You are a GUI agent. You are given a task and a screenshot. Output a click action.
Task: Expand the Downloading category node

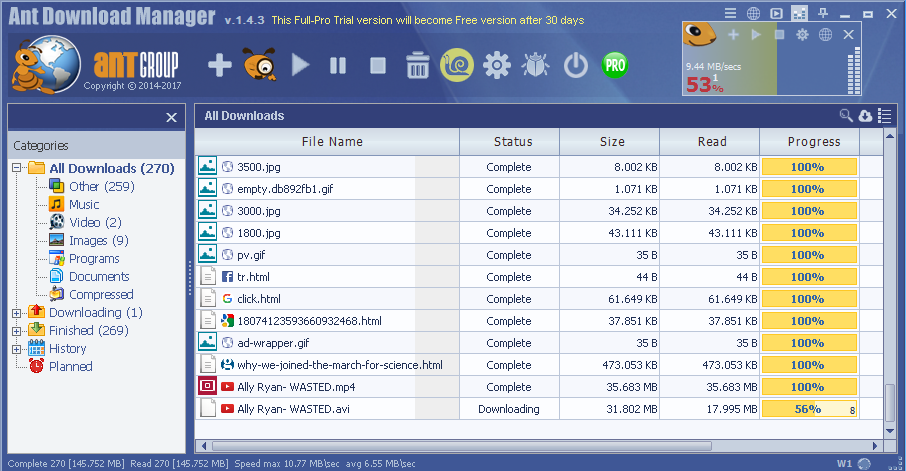coord(16,313)
